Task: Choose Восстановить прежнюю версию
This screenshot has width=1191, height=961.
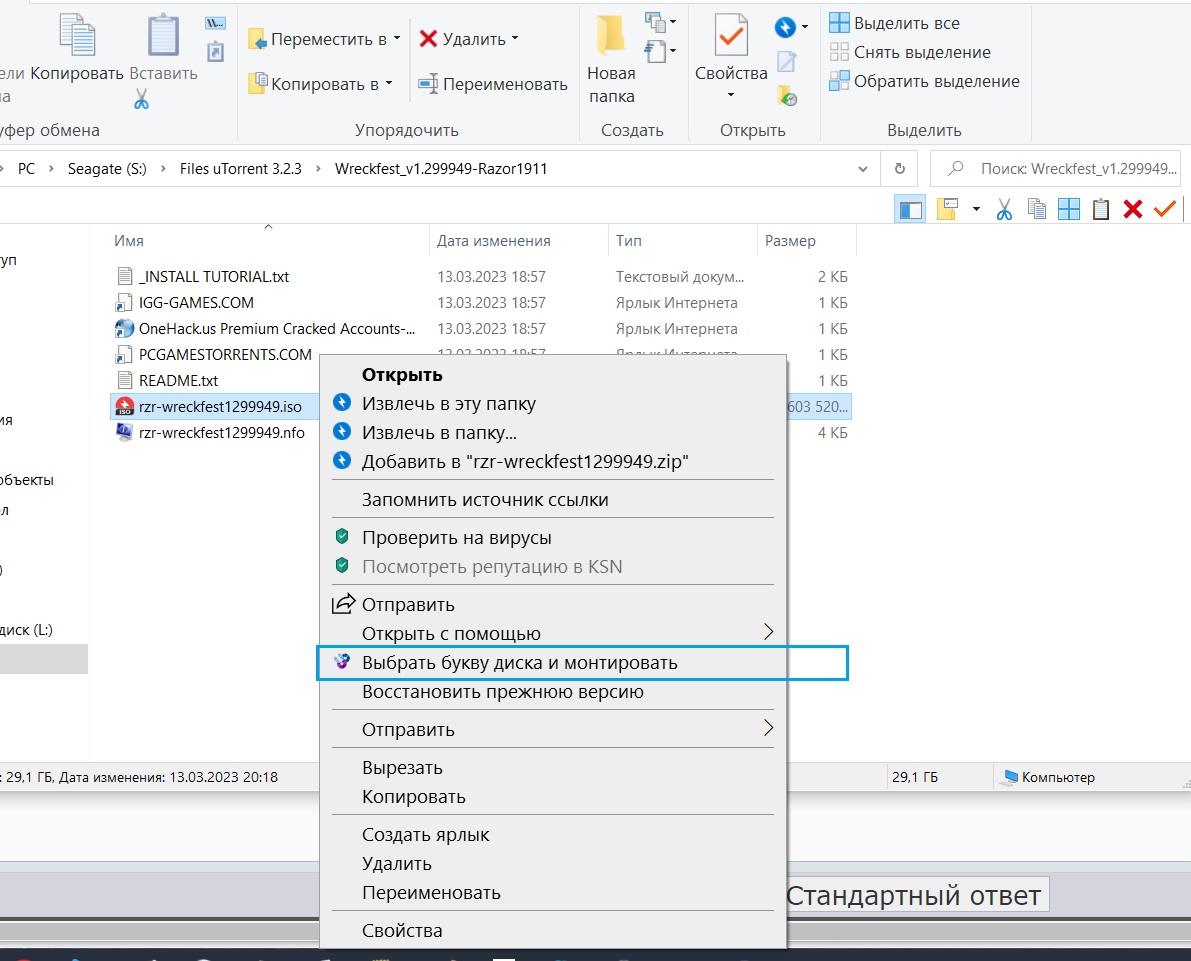Action: click(x=553, y=692)
